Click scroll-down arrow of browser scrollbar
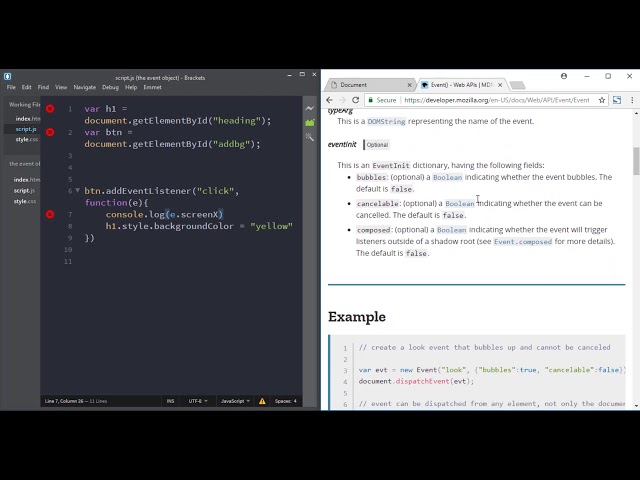Viewport: 640px width, 480px height. coord(636,406)
